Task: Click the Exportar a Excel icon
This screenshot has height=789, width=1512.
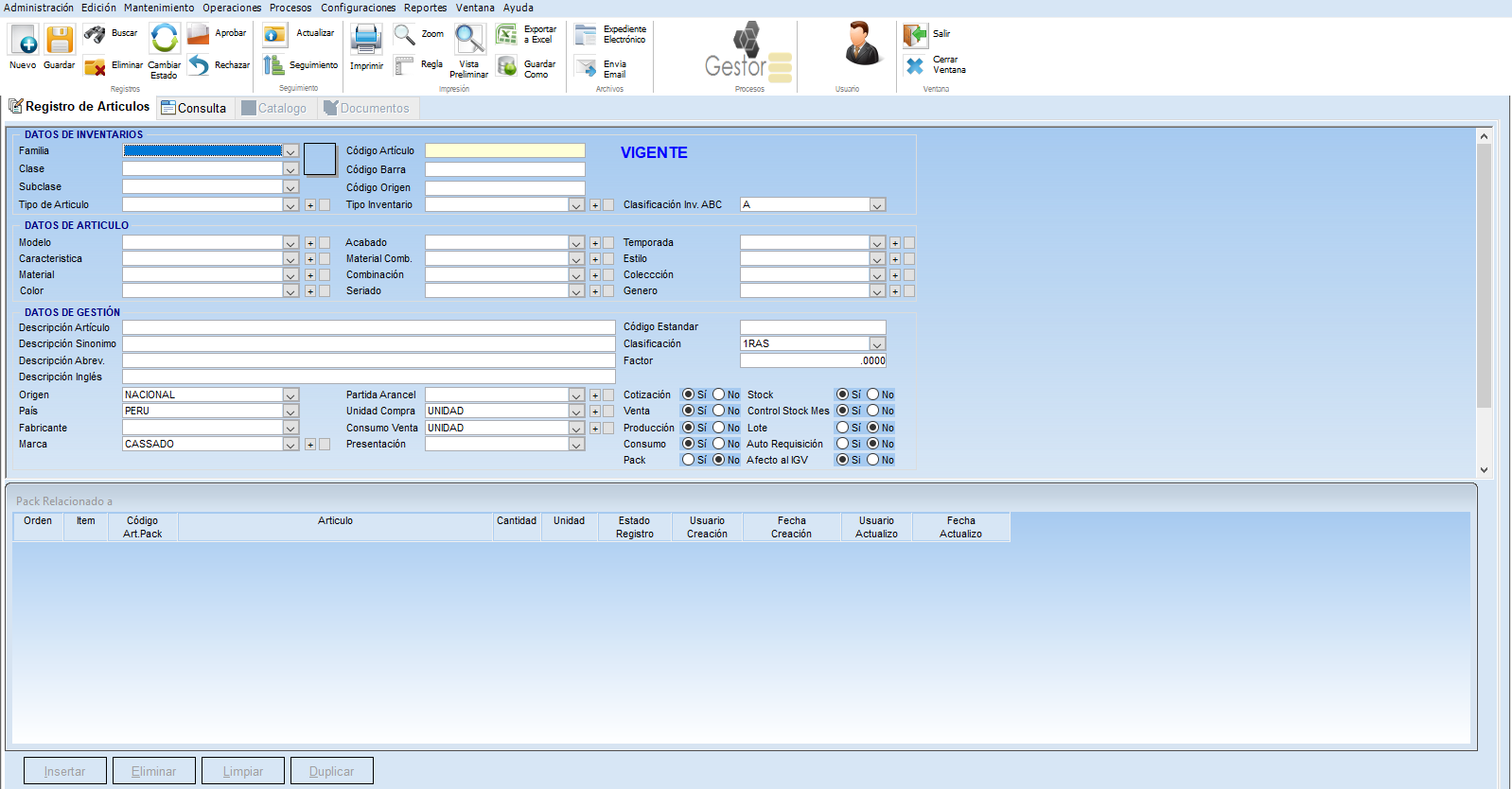Action: click(x=507, y=35)
